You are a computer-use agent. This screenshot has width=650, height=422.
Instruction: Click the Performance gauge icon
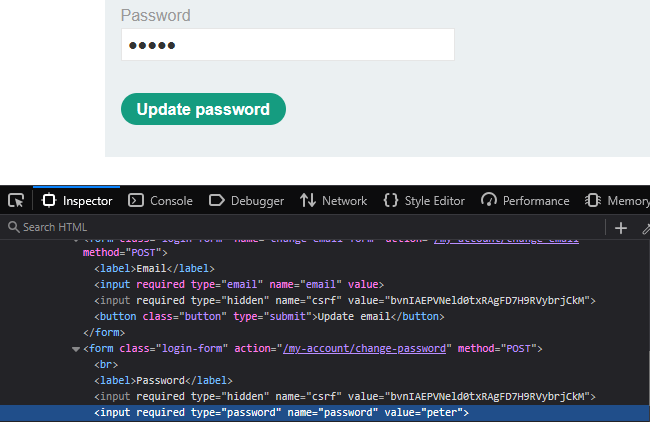(489, 200)
